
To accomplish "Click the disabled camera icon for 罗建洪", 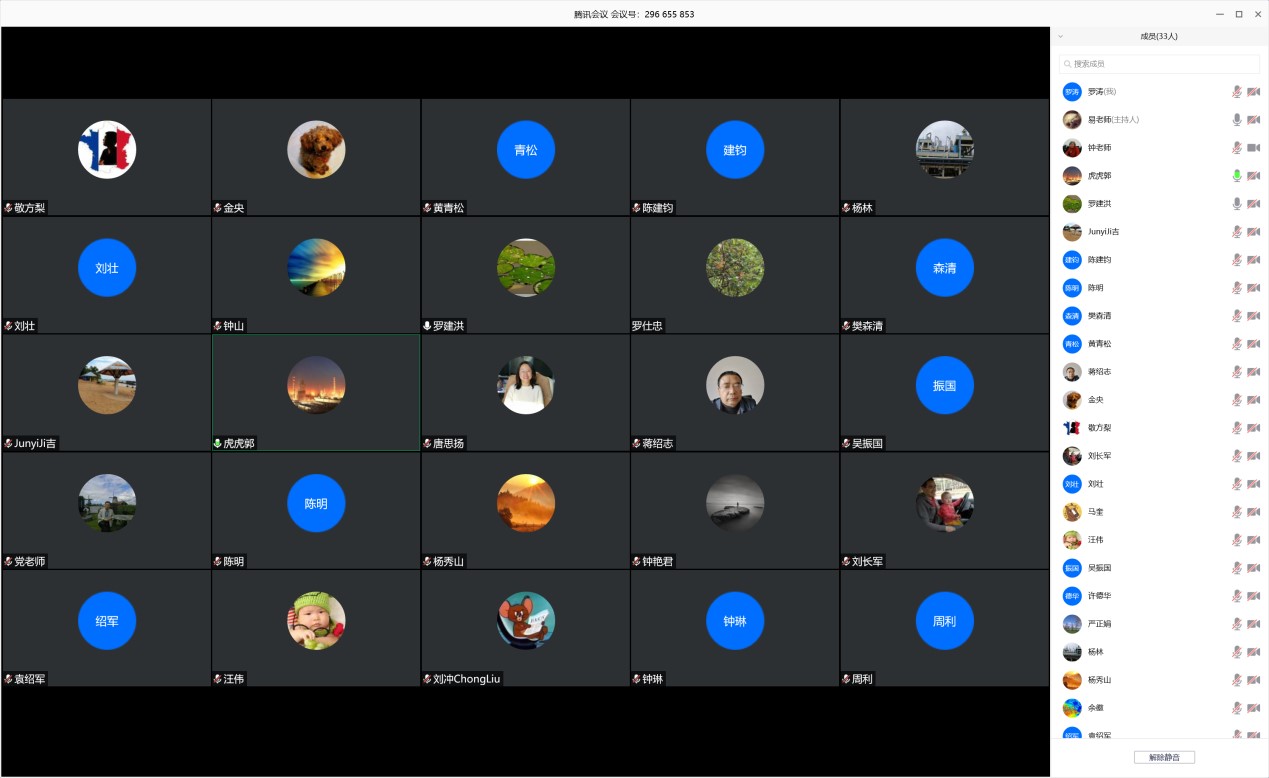I will point(1254,204).
